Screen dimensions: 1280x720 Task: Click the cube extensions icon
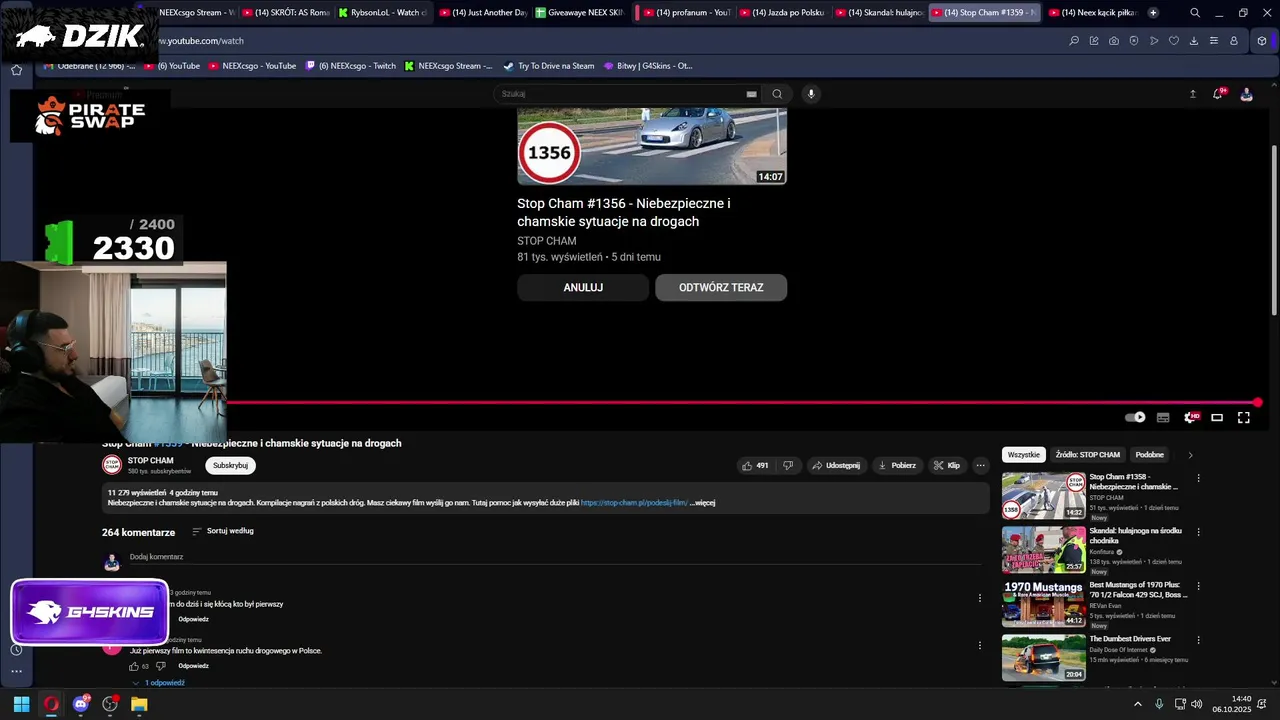1262,41
